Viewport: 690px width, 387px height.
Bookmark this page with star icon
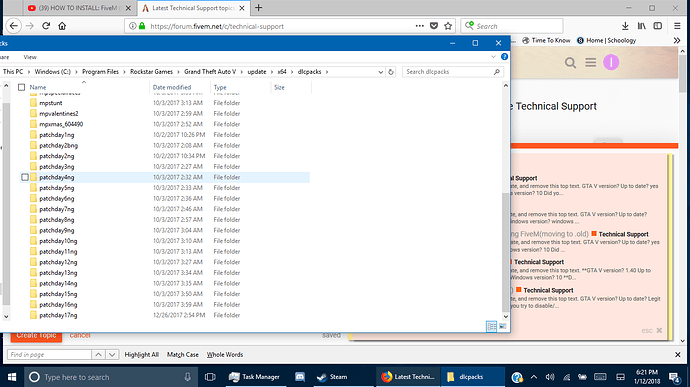click(x=448, y=26)
